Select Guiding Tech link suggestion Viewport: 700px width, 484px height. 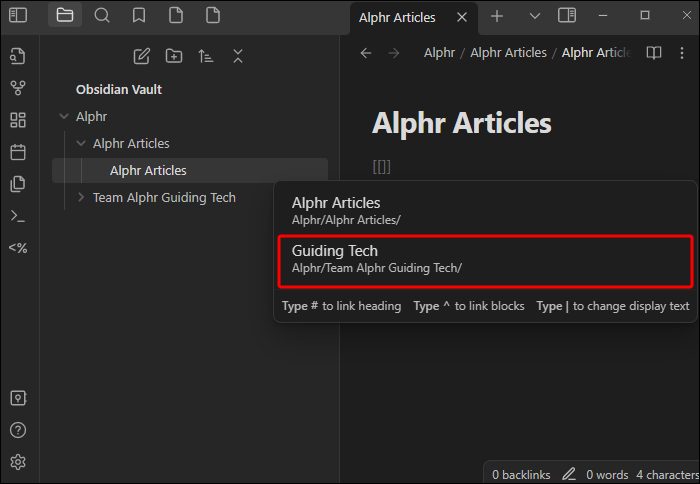point(484,260)
